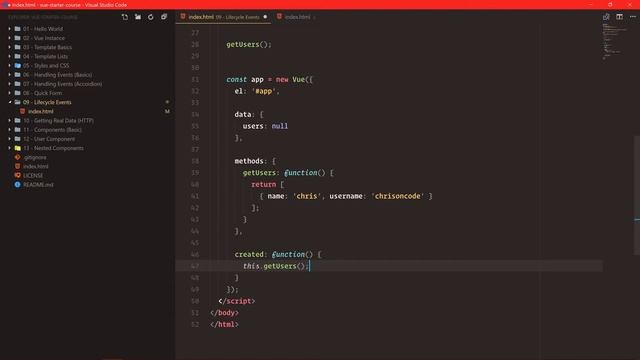
Task: Click 'this.getUsers();' on line 47
Action: [x=276, y=266]
